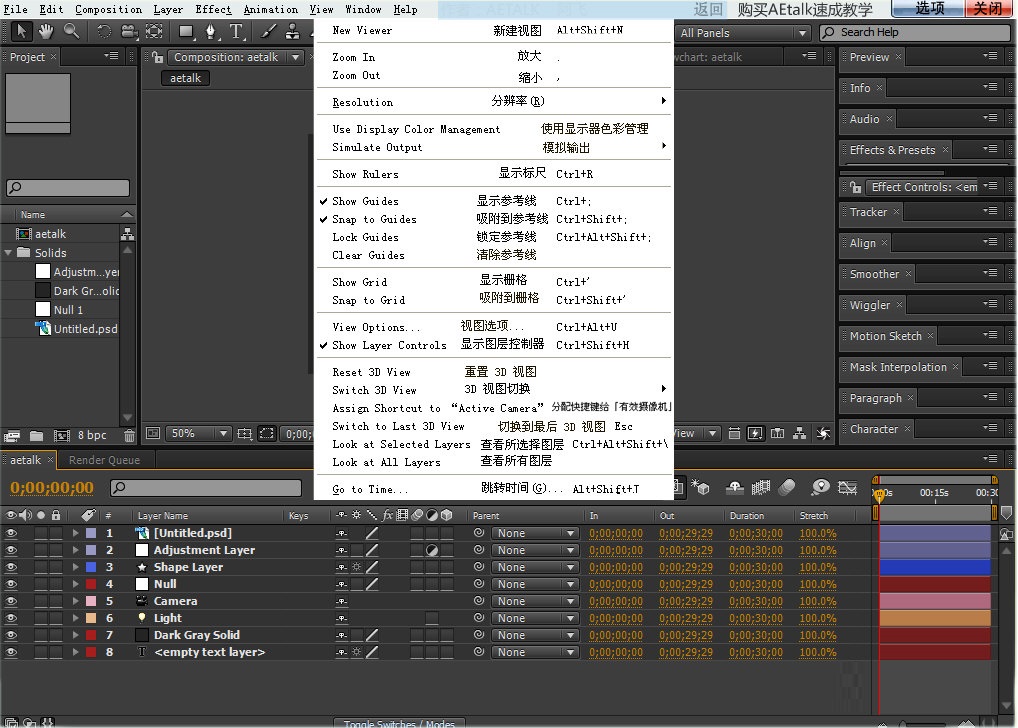Open parent dropdown for Light layer
This screenshot has width=1018, height=728.
[x=536, y=618]
